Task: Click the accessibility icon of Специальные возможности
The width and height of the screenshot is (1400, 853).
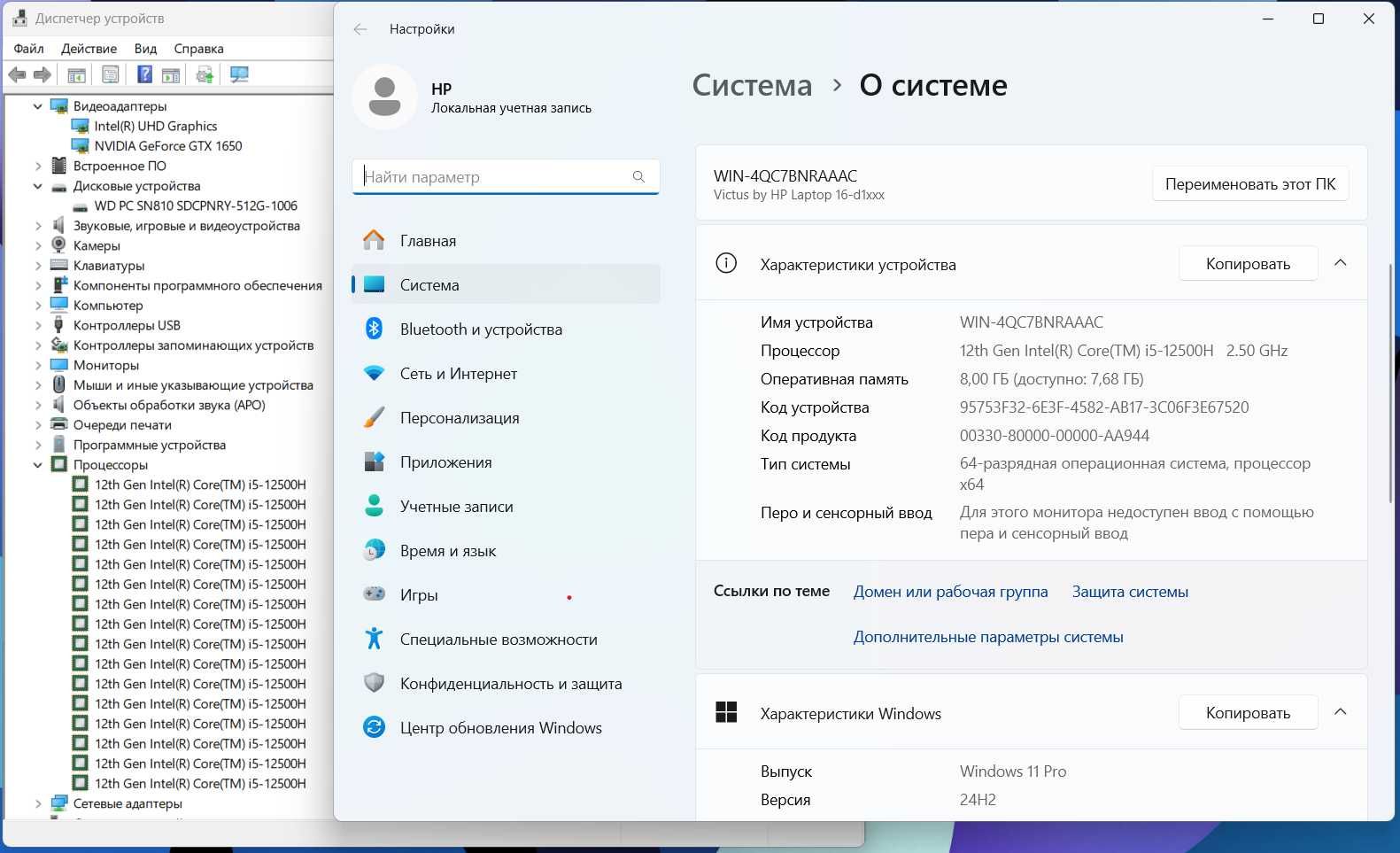Action: click(374, 638)
